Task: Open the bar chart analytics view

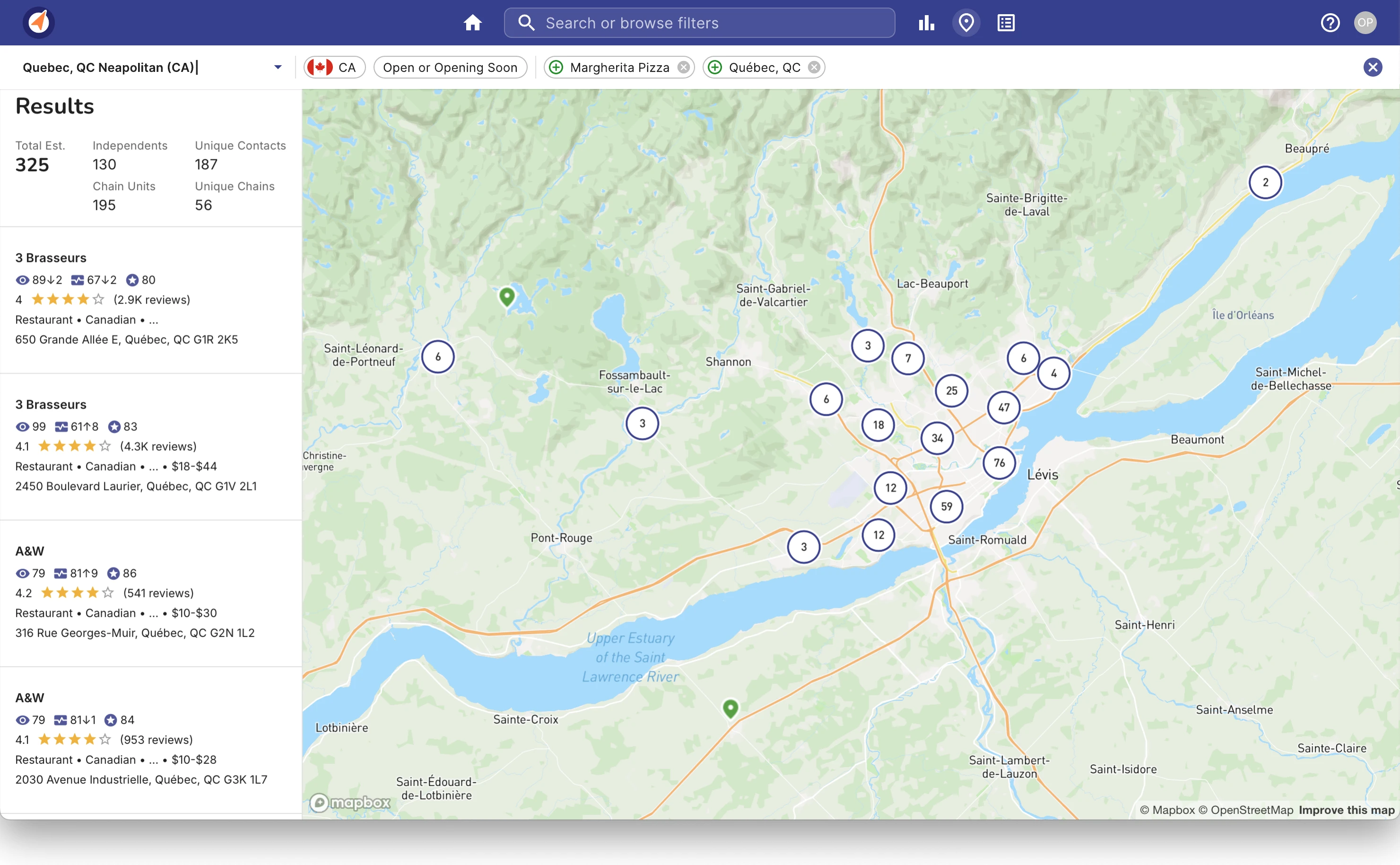Action: pyautogui.click(x=926, y=23)
